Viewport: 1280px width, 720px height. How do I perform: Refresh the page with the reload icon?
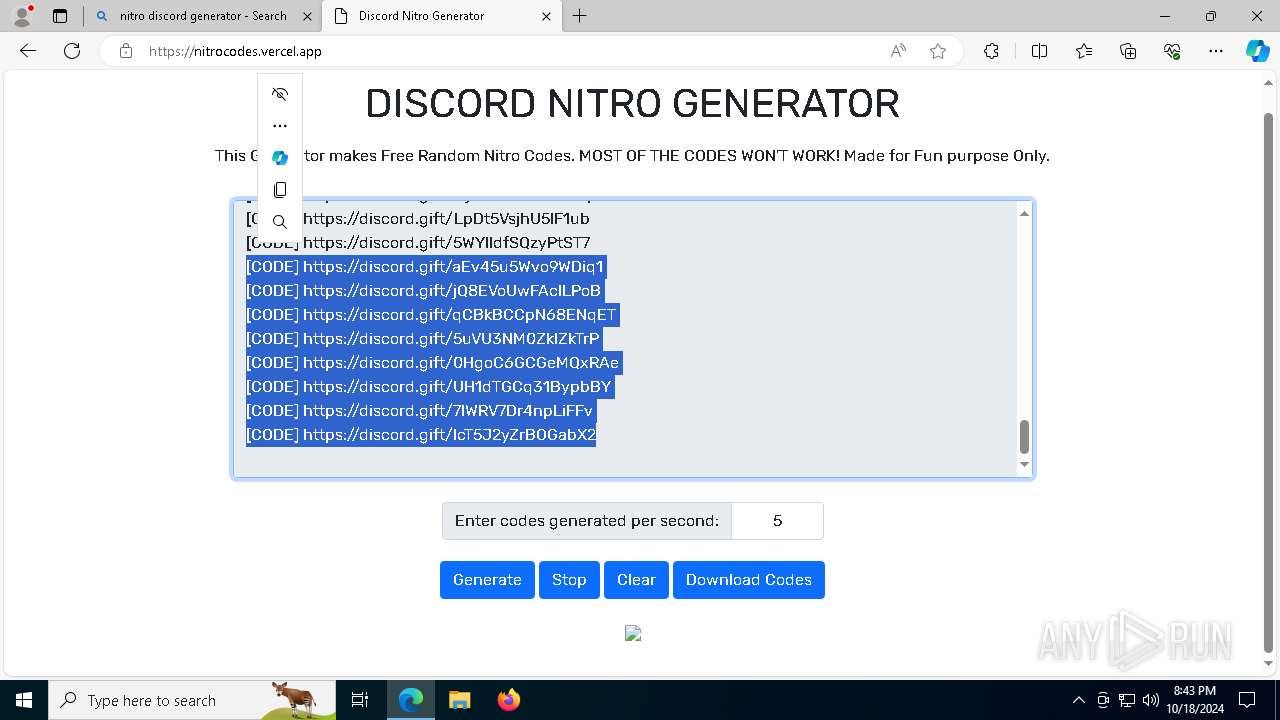tap(72, 51)
